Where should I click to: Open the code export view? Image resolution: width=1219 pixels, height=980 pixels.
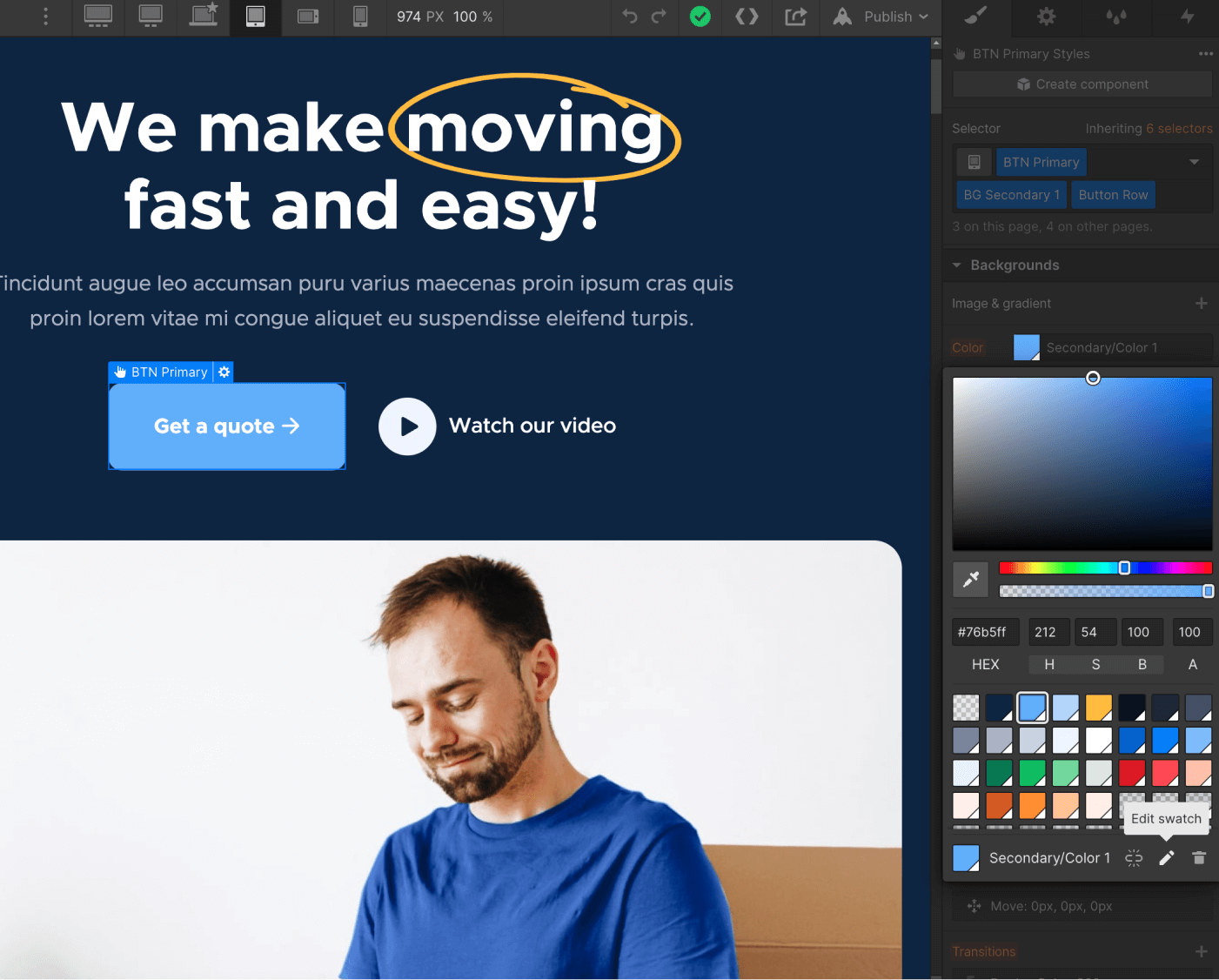tap(747, 17)
